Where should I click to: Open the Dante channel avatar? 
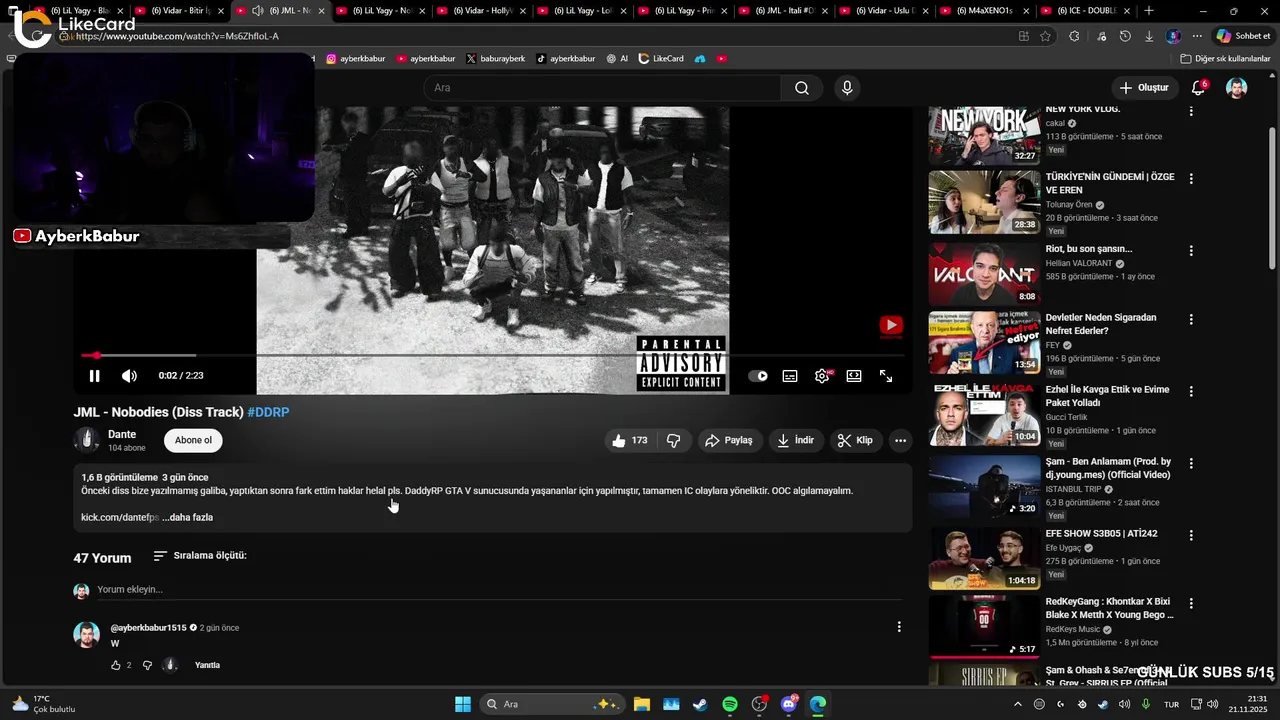click(x=87, y=440)
